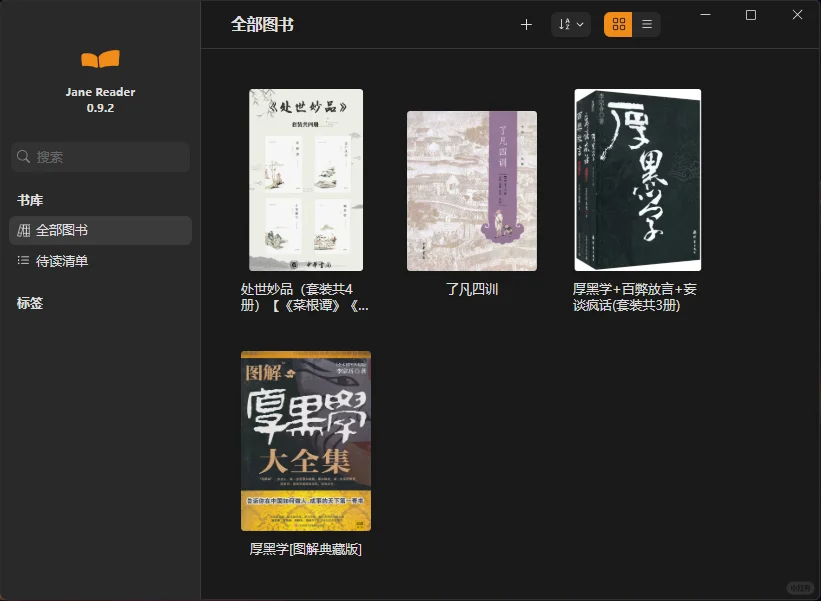Open the 厚黑学大全集 illustrated cover
The width and height of the screenshot is (821, 601).
coord(306,441)
